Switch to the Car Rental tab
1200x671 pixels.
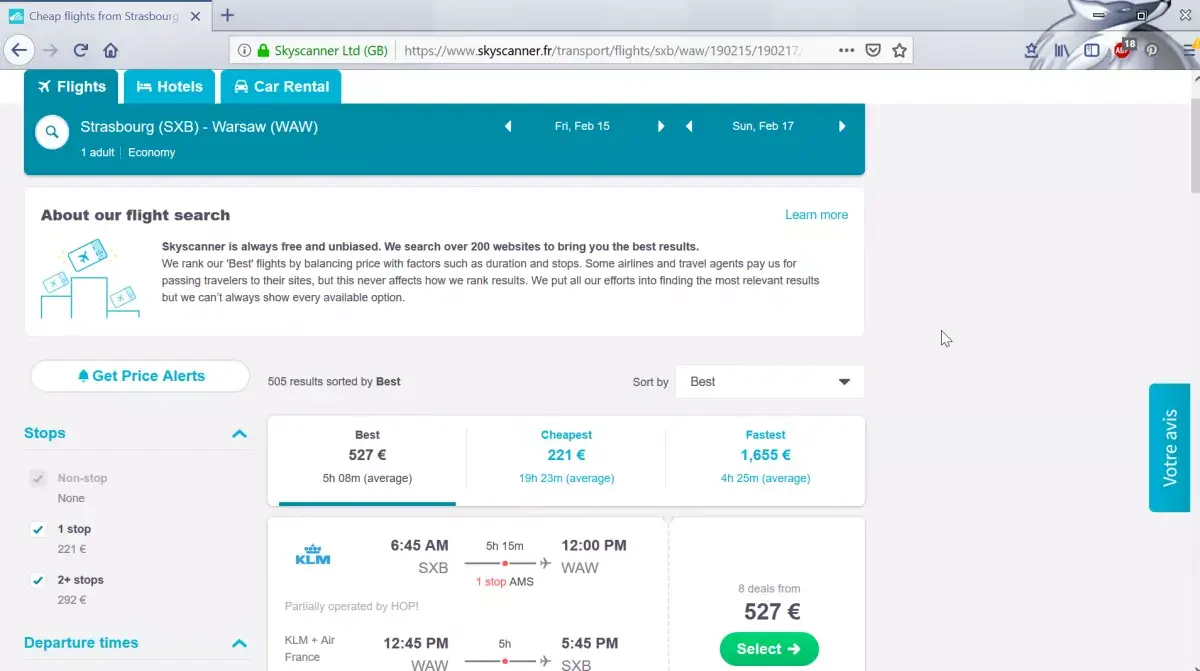281,87
